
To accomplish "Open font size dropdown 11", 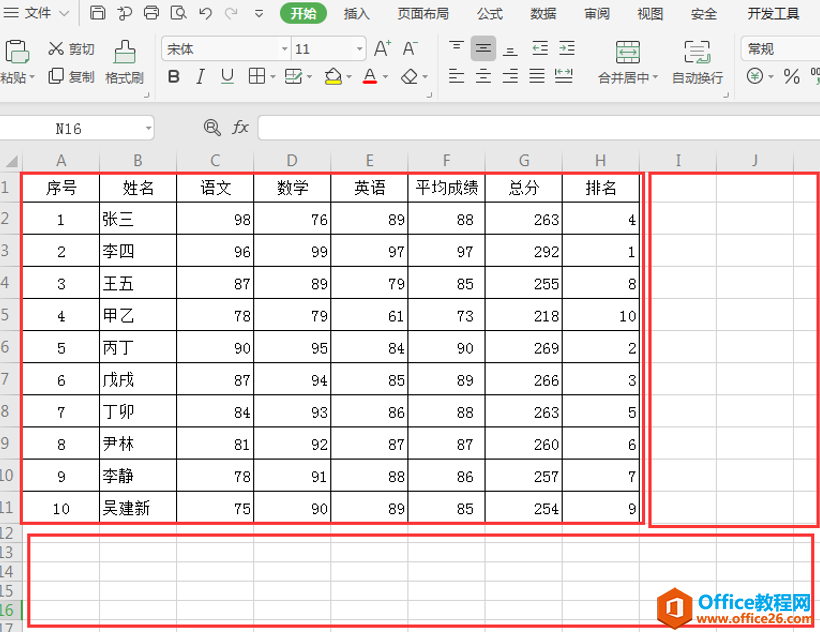I will click(360, 49).
